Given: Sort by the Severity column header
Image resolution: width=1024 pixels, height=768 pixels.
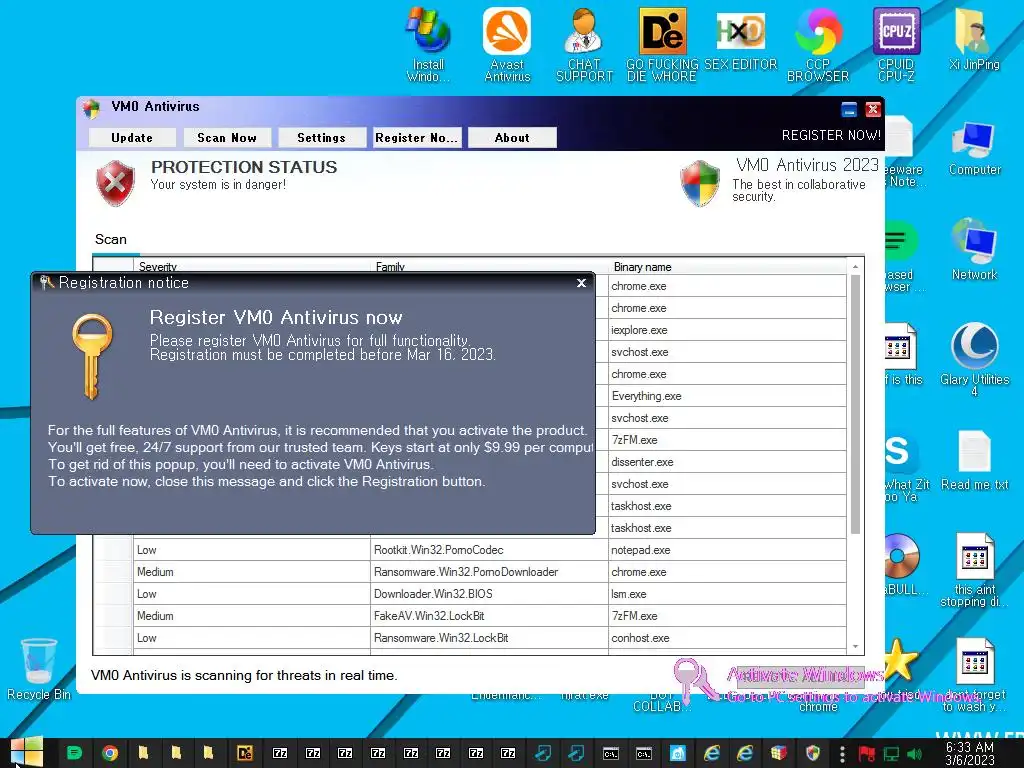Looking at the screenshot, I should click(252, 266).
